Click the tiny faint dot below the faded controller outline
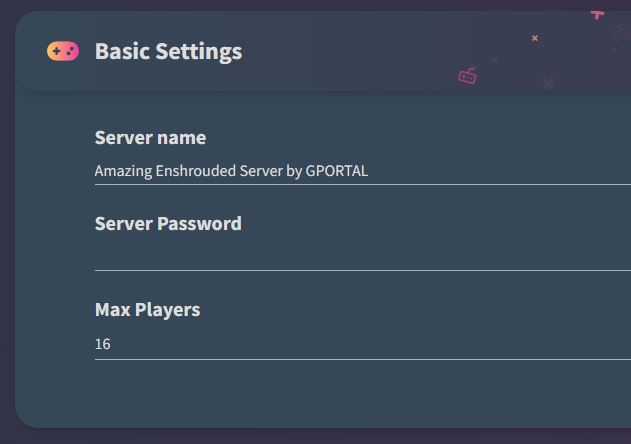The width and height of the screenshot is (631, 444). point(614,51)
